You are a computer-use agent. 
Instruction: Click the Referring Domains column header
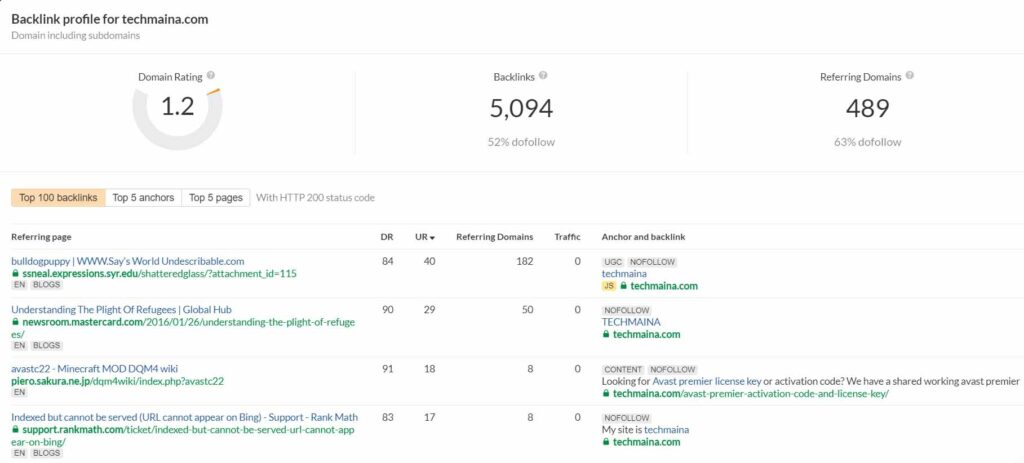(494, 237)
